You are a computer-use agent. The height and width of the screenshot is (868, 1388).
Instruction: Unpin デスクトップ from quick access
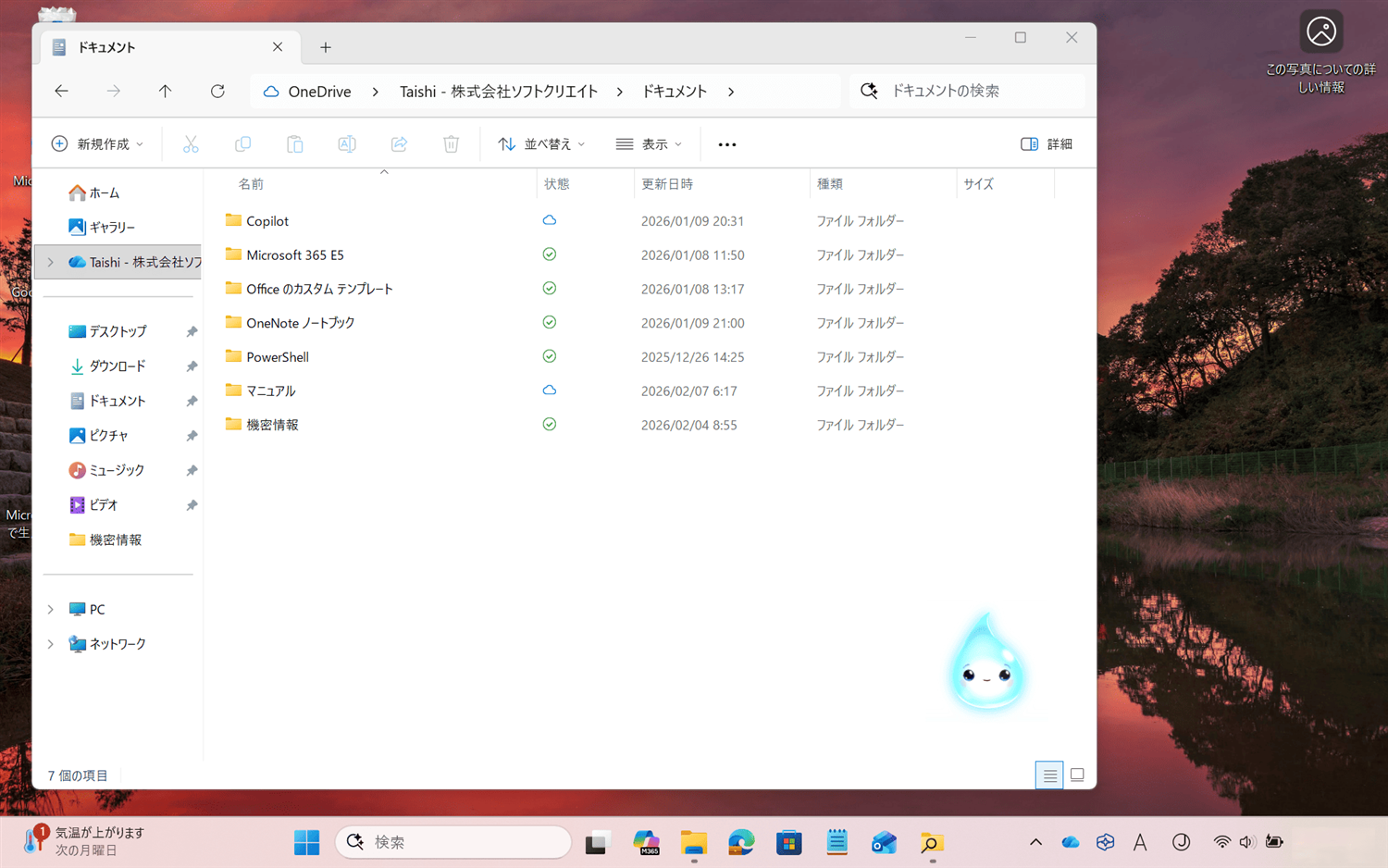[x=192, y=331]
